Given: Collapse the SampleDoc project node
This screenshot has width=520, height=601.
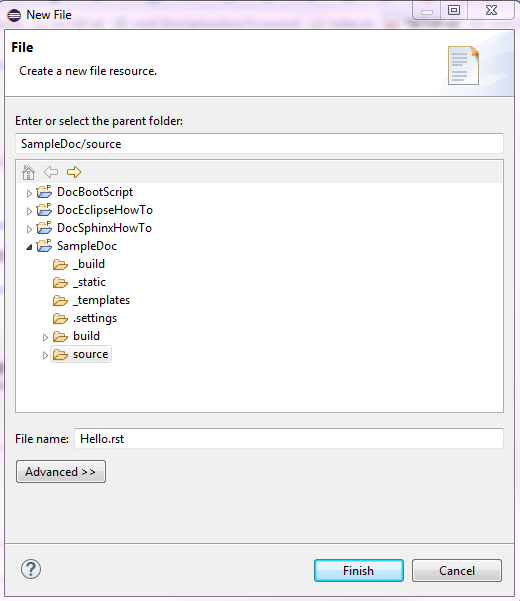Looking at the screenshot, I should click(29, 248).
